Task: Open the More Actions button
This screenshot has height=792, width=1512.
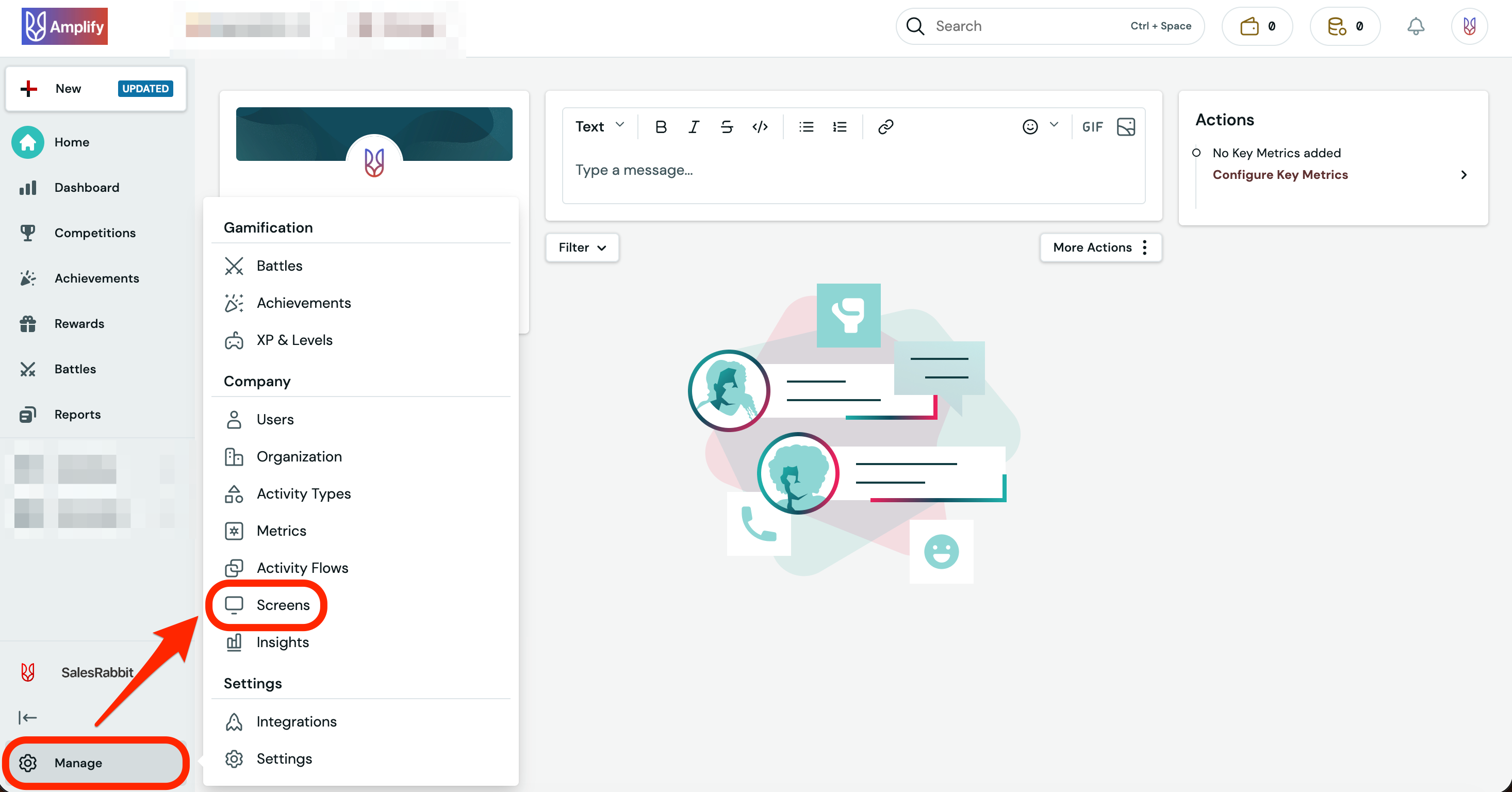Action: [x=1100, y=247]
